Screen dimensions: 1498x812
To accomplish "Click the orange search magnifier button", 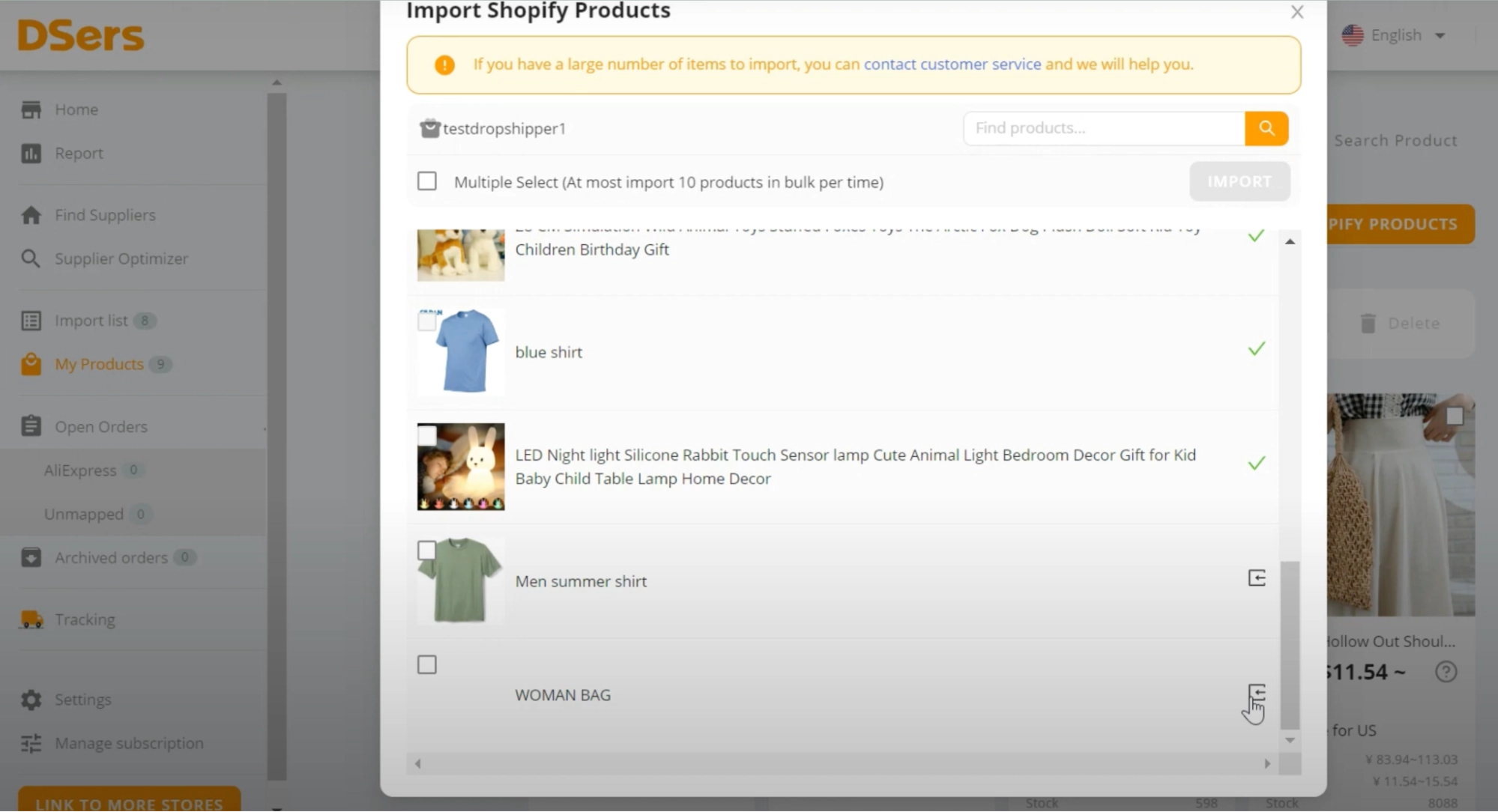I will pos(1266,128).
